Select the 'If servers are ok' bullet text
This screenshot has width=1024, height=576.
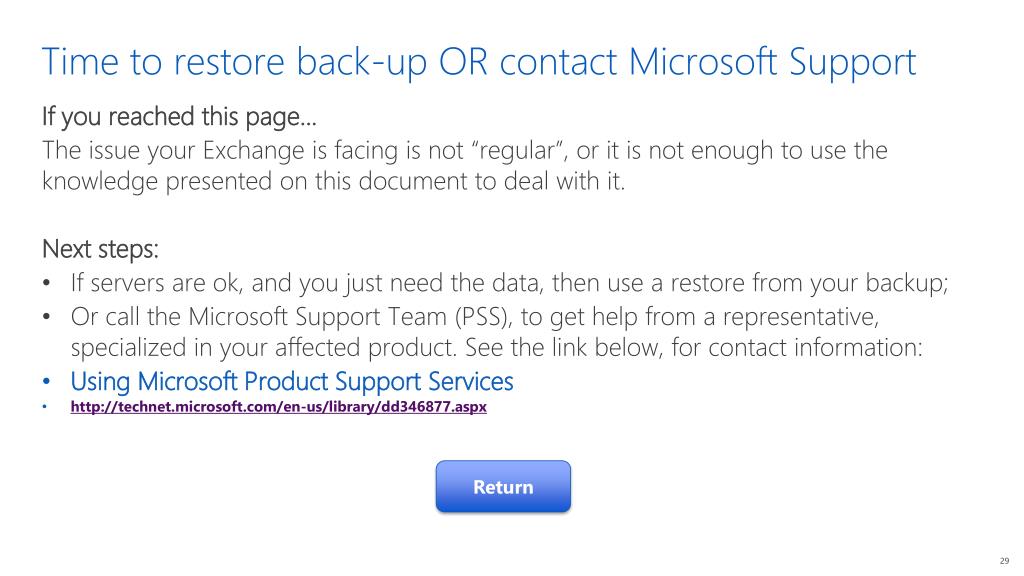pos(509,283)
